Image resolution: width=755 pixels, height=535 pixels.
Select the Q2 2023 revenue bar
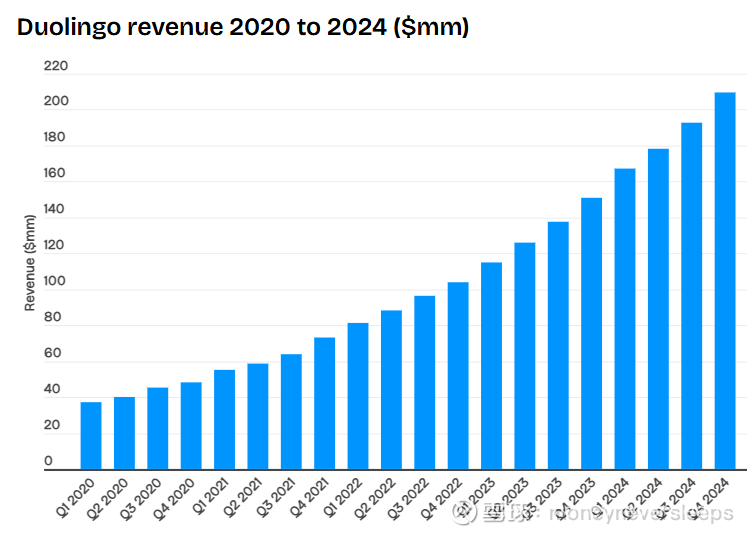(525, 356)
